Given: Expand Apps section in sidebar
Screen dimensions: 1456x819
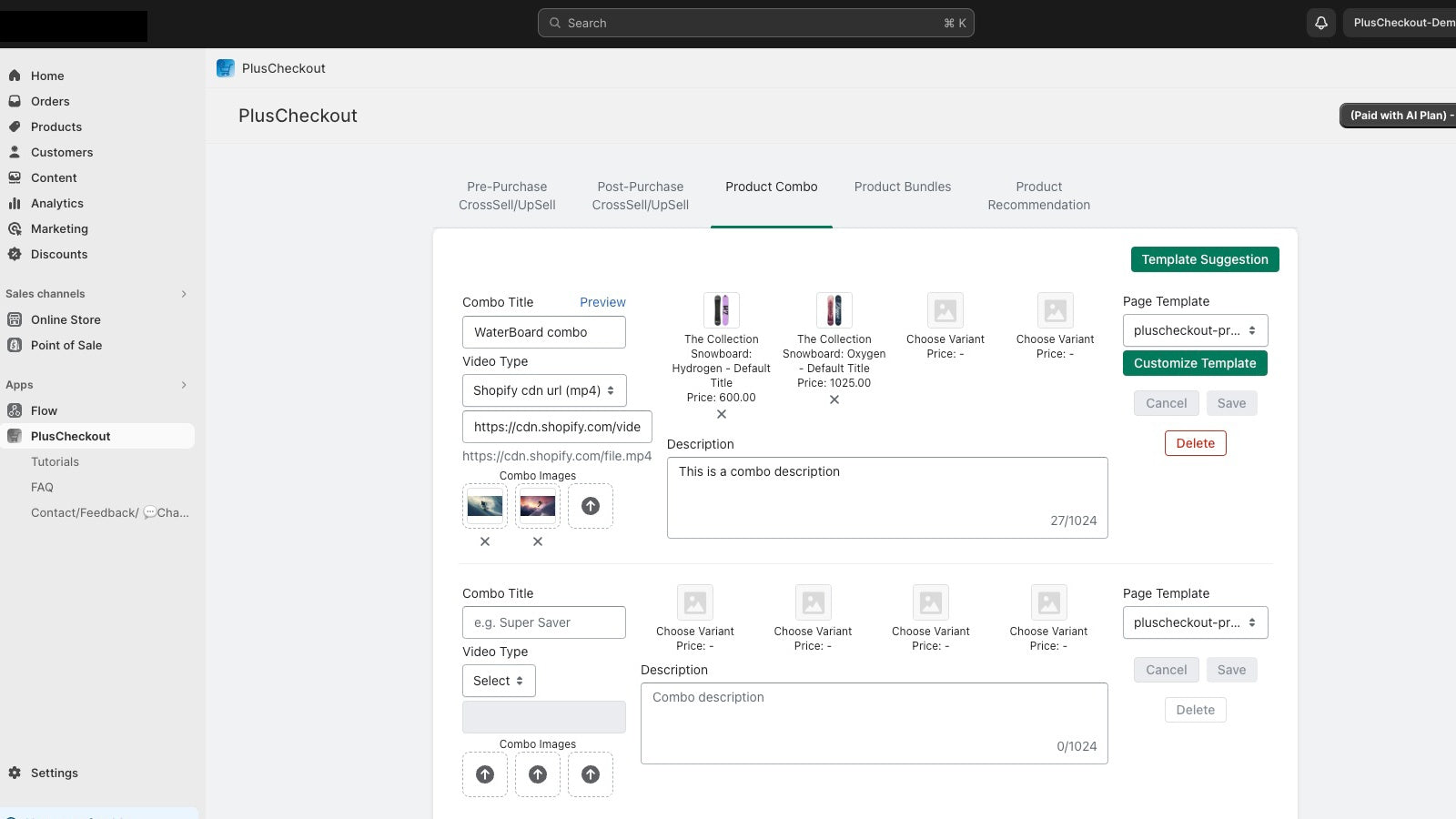Looking at the screenshot, I should click(x=184, y=385).
